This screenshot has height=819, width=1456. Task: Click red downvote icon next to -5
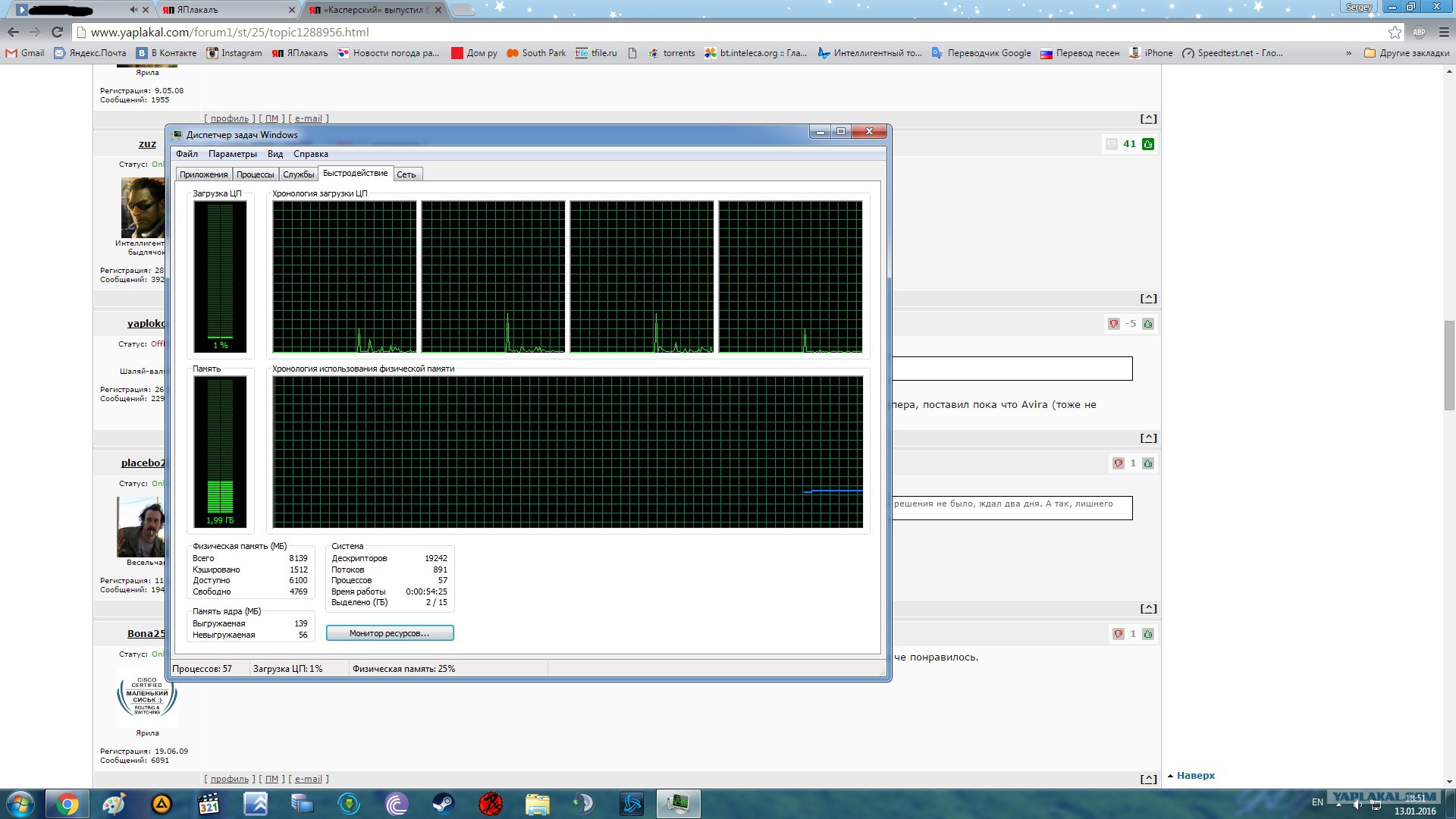(1113, 324)
